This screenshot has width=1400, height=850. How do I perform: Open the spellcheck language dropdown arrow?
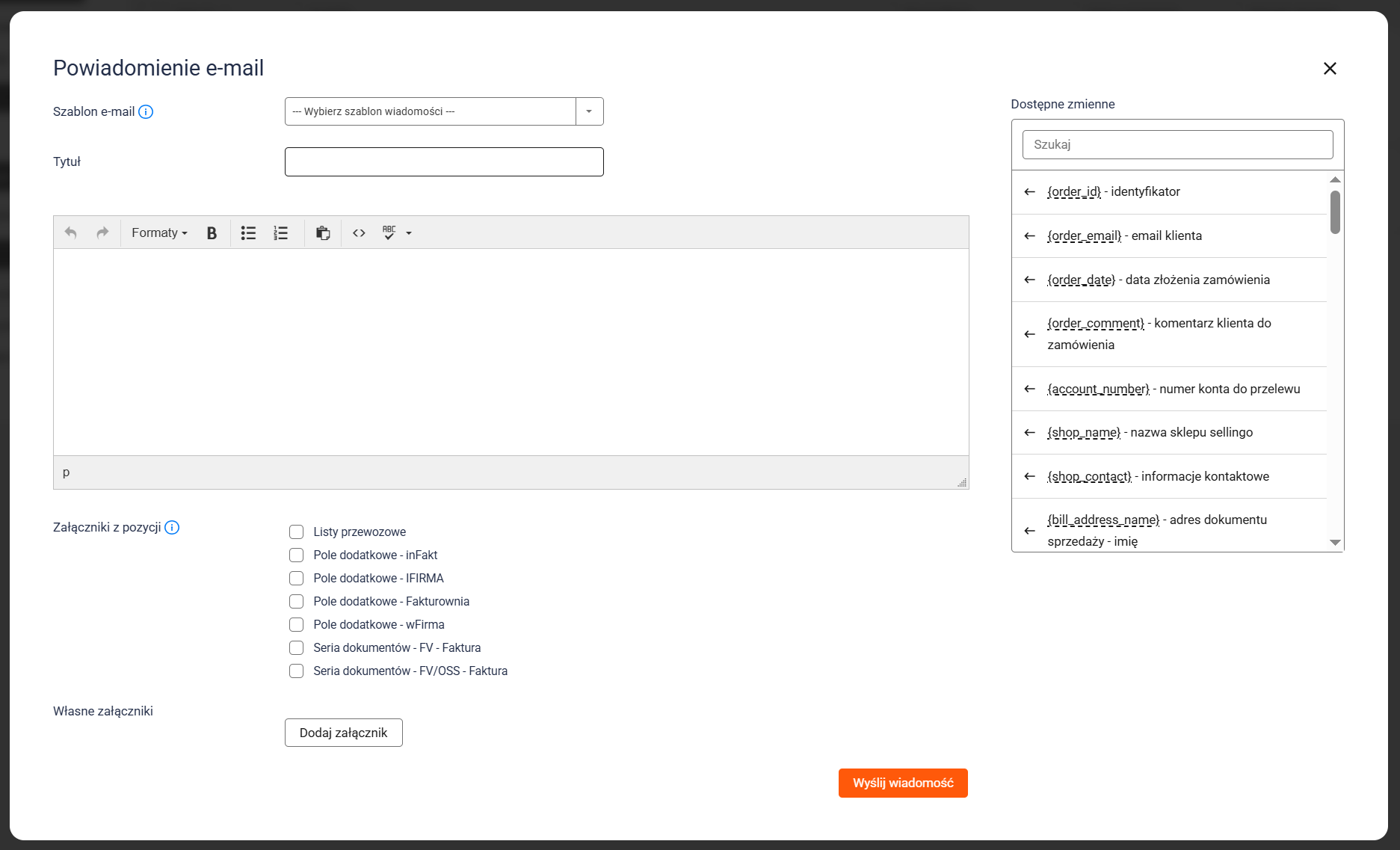click(409, 233)
